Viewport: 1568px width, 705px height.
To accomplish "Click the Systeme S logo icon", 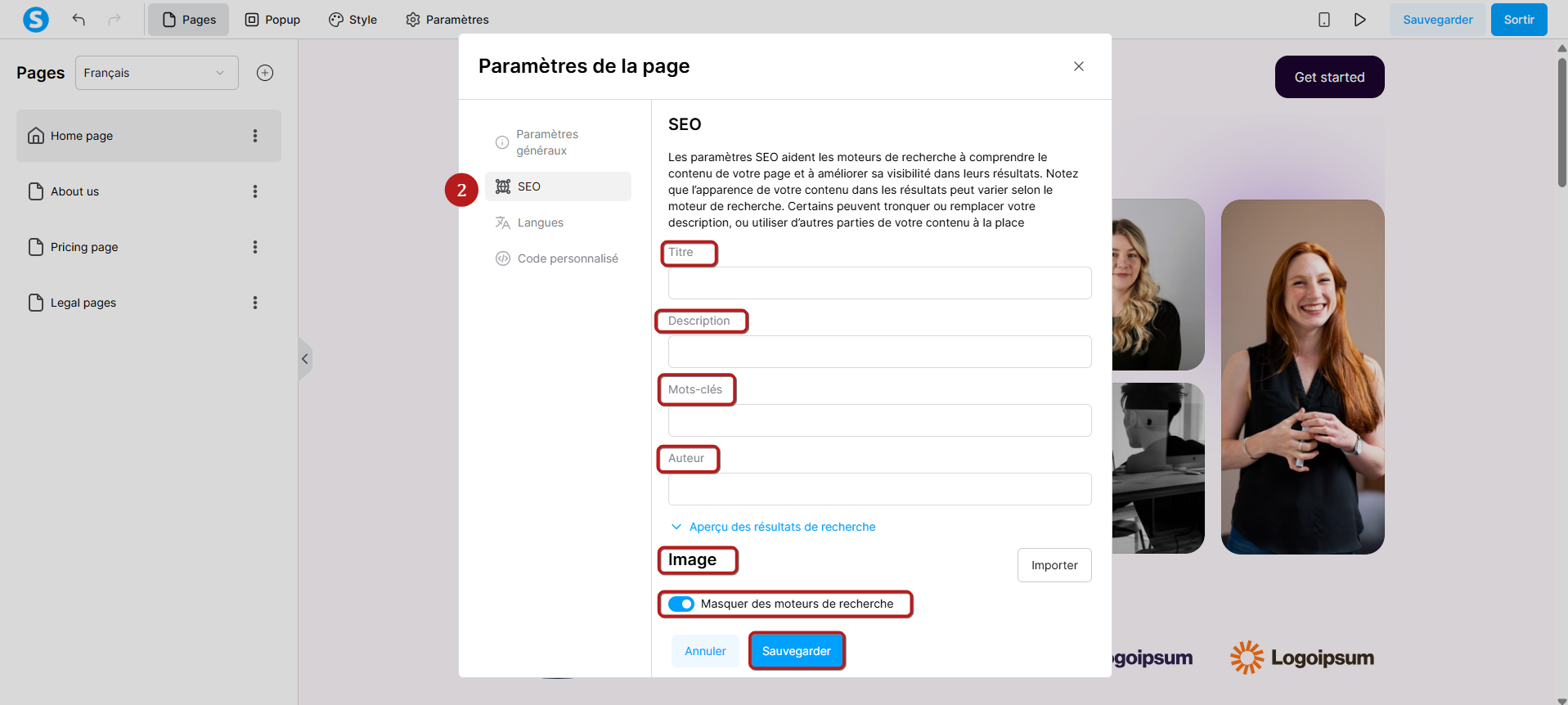I will coord(36,20).
